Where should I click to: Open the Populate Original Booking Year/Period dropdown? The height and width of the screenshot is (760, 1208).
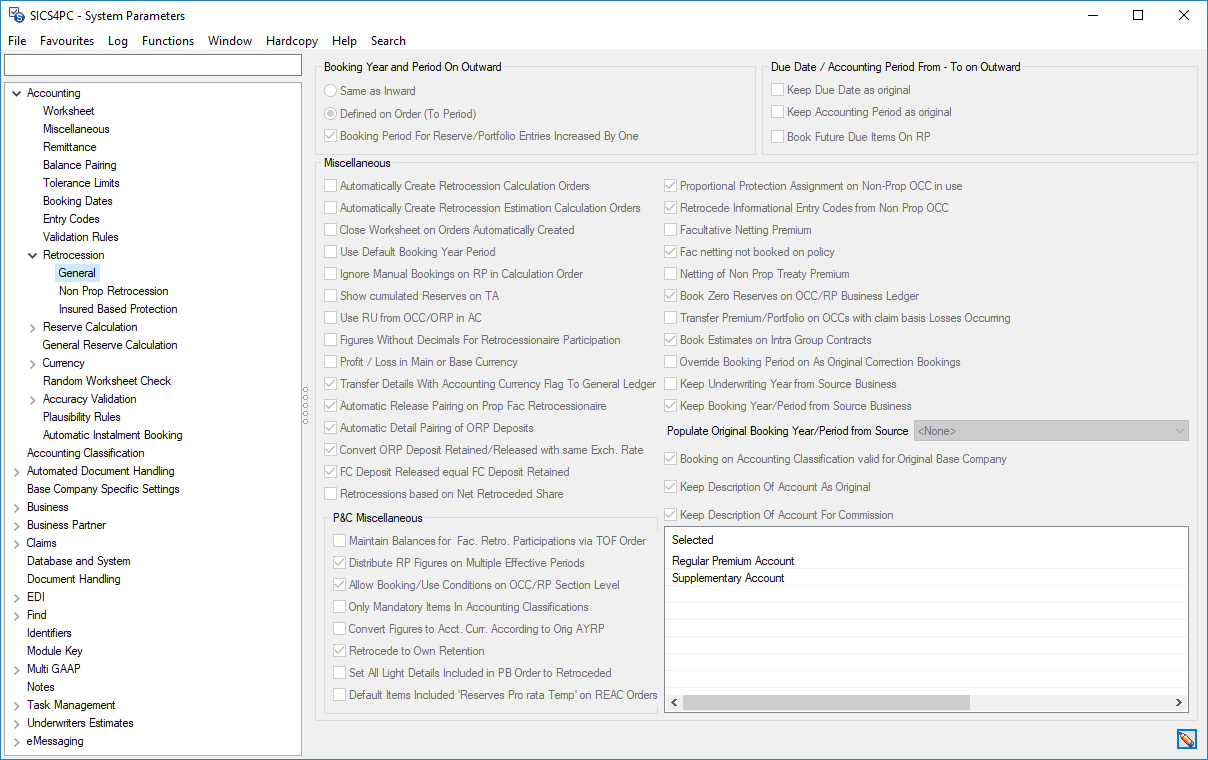coord(1050,431)
